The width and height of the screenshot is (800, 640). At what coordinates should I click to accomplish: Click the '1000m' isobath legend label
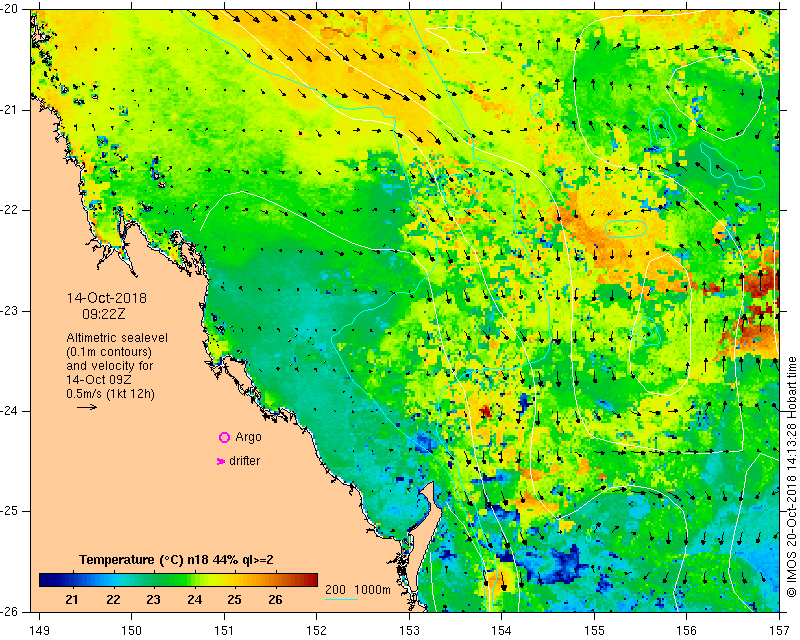pos(372,589)
